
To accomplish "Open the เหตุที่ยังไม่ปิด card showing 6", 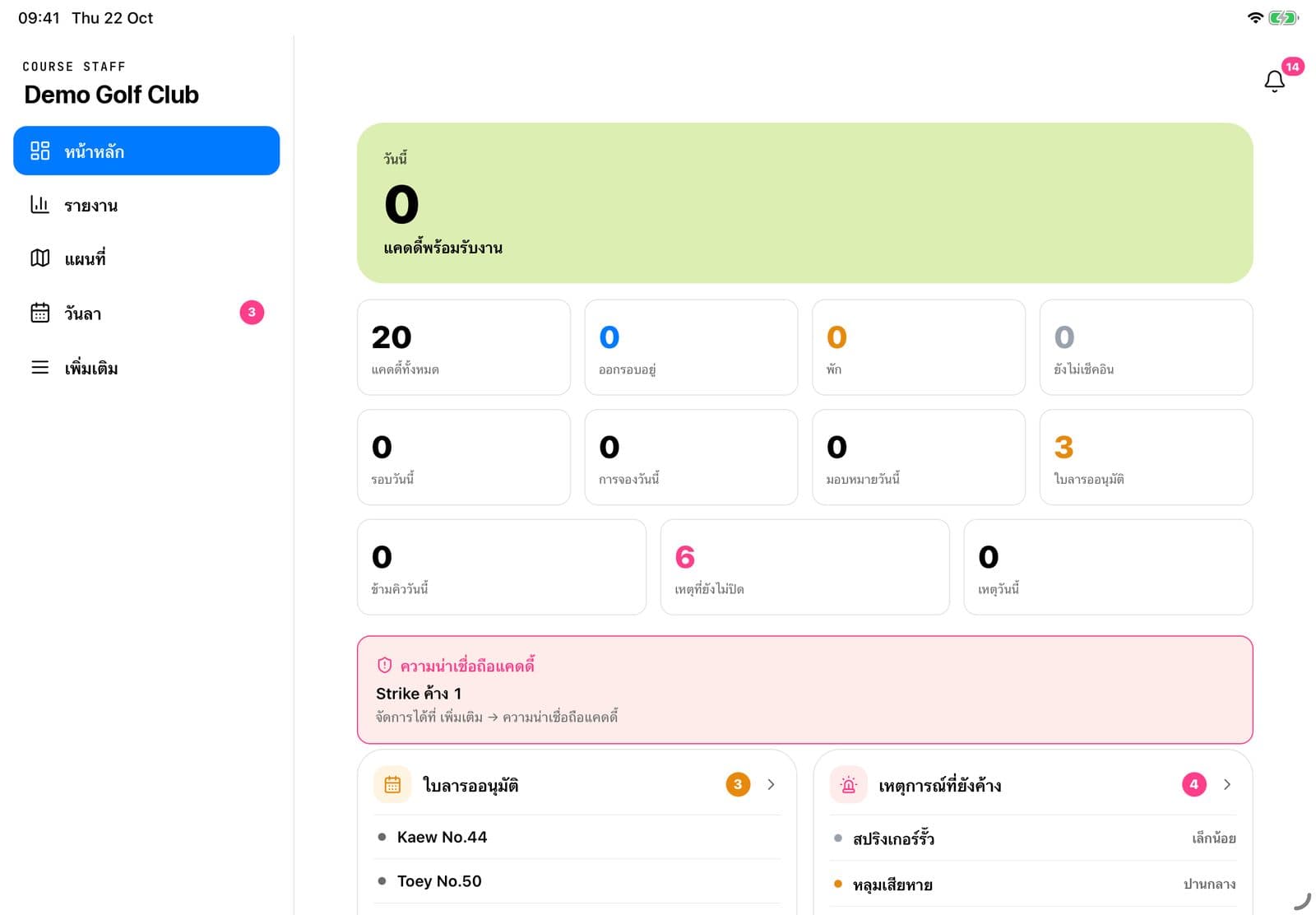I will tap(804, 567).
